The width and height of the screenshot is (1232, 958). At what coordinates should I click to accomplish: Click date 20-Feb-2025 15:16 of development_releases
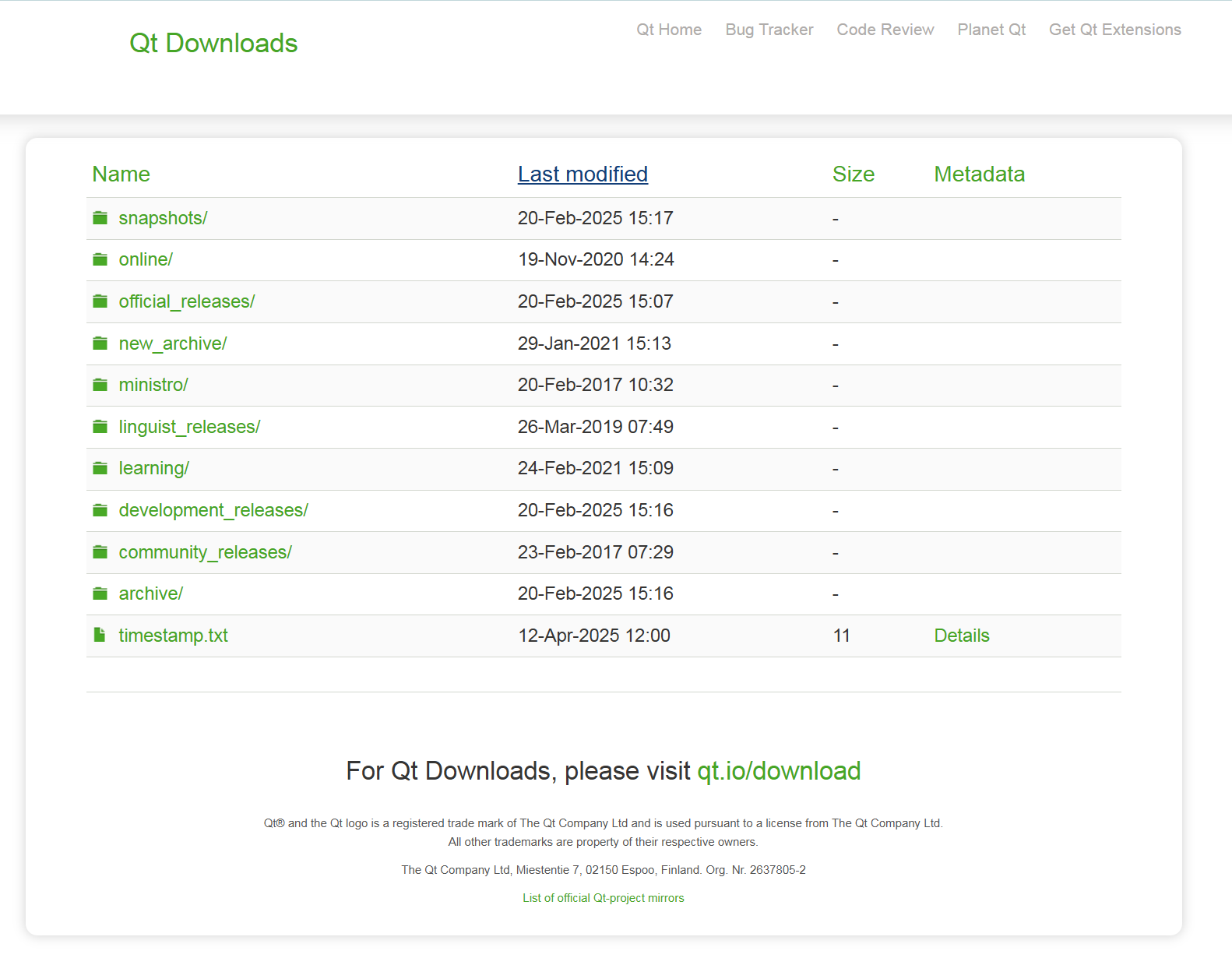[x=596, y=510]
